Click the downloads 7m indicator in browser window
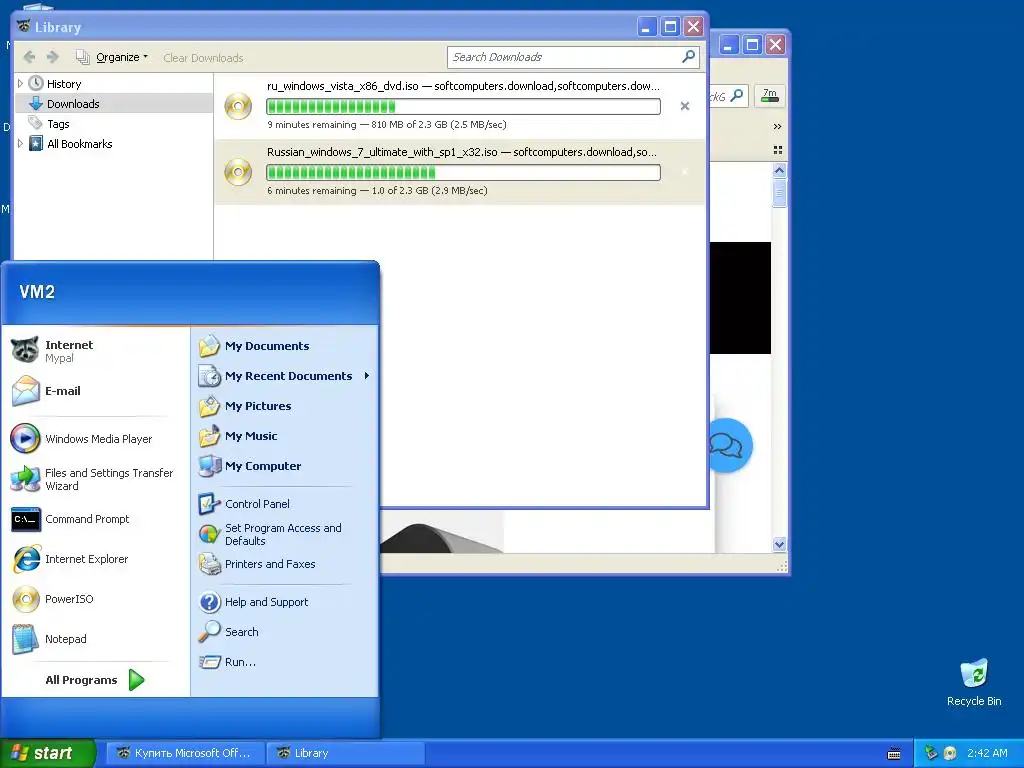 pyautogui.click(x=770, y=96)
